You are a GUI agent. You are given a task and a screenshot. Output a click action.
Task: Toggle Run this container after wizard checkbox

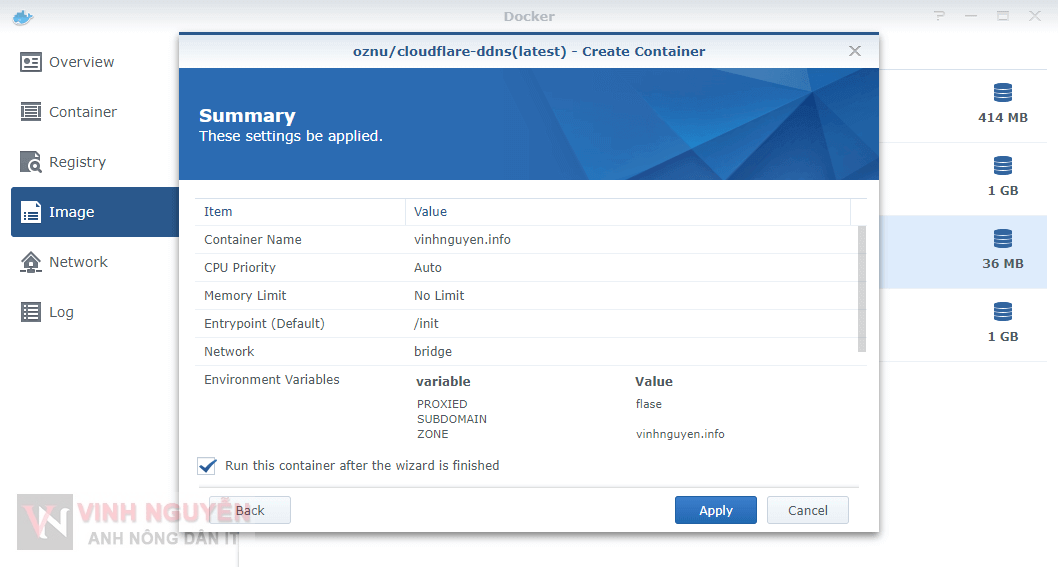[x=206, y=466]
